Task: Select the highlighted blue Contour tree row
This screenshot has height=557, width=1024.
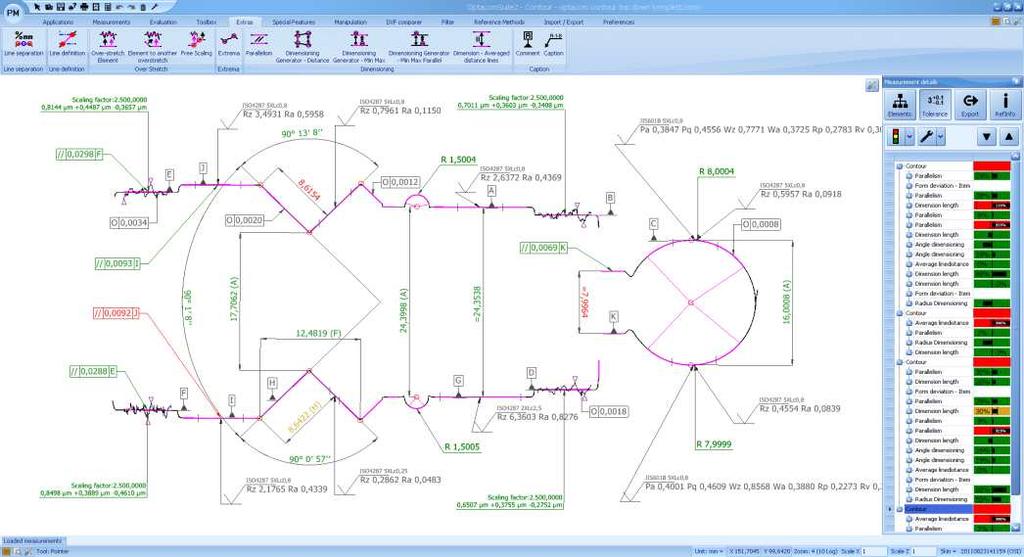Action: (938, 509)
